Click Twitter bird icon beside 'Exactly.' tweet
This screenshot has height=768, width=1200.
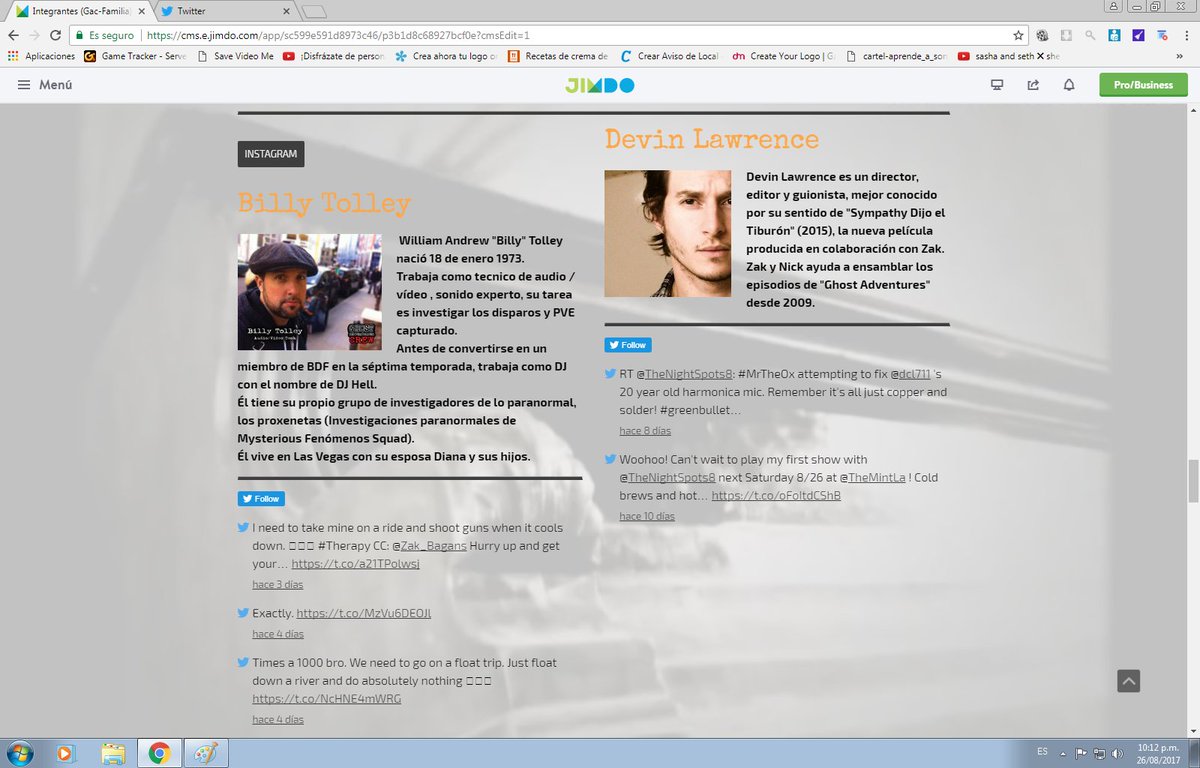[x=243, y=612]
